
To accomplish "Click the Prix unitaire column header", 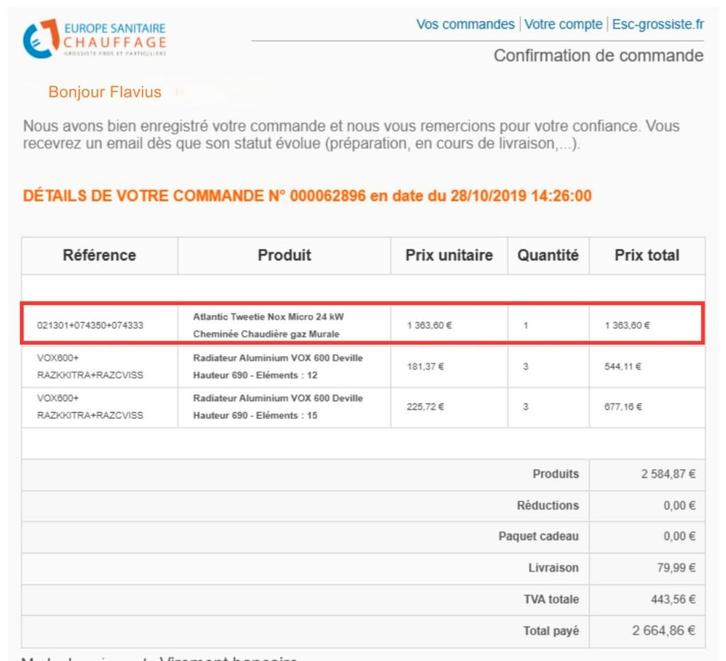I will (449, 255).
